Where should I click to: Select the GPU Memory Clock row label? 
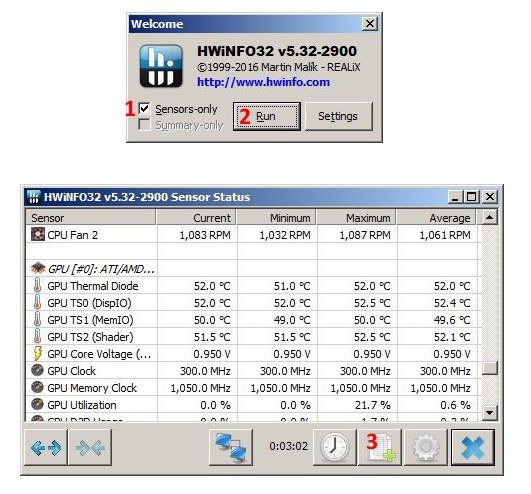(x=92, y=388)
